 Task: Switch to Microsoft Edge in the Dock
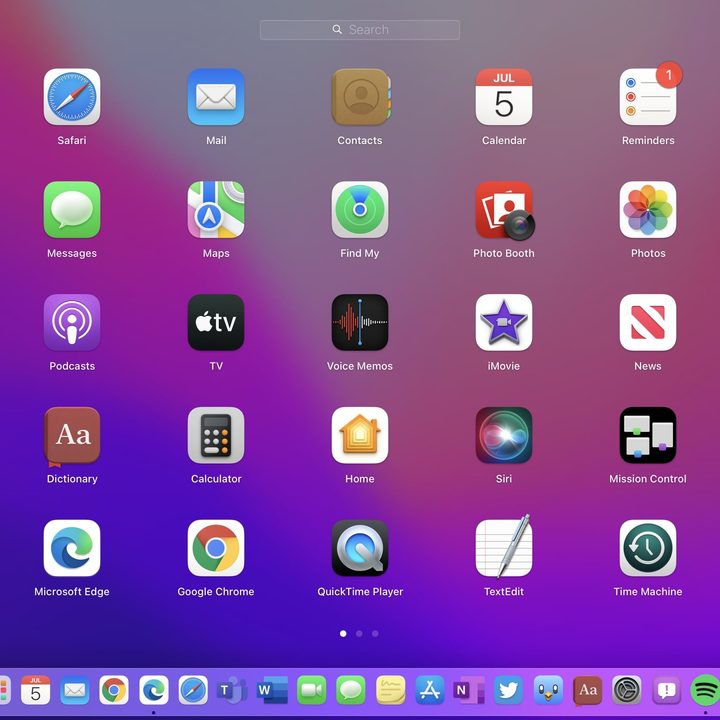click(x=154, y=690)
